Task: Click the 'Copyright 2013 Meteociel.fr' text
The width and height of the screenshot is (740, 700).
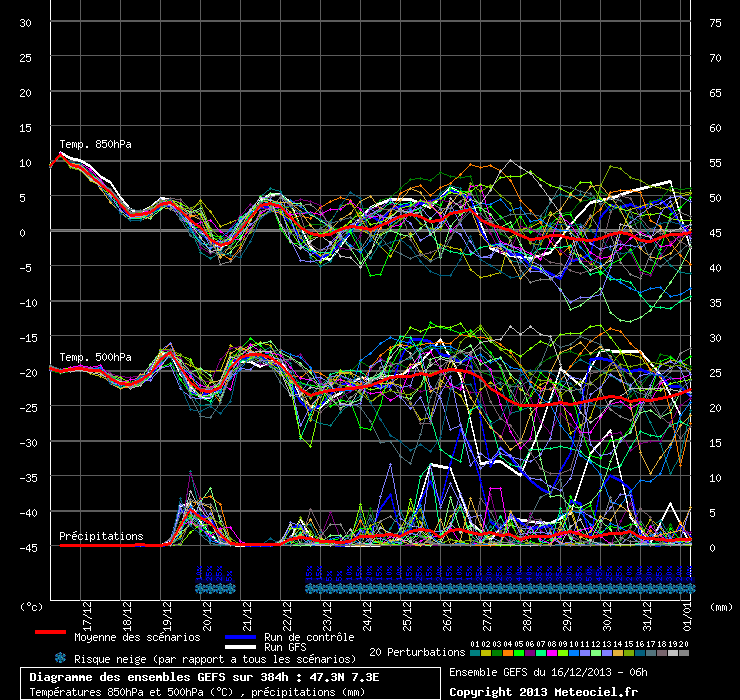Action: (x=543, y=691)
